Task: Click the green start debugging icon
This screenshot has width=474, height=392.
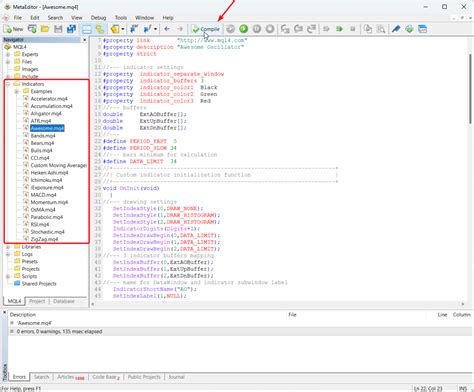Action: point(244,29)
